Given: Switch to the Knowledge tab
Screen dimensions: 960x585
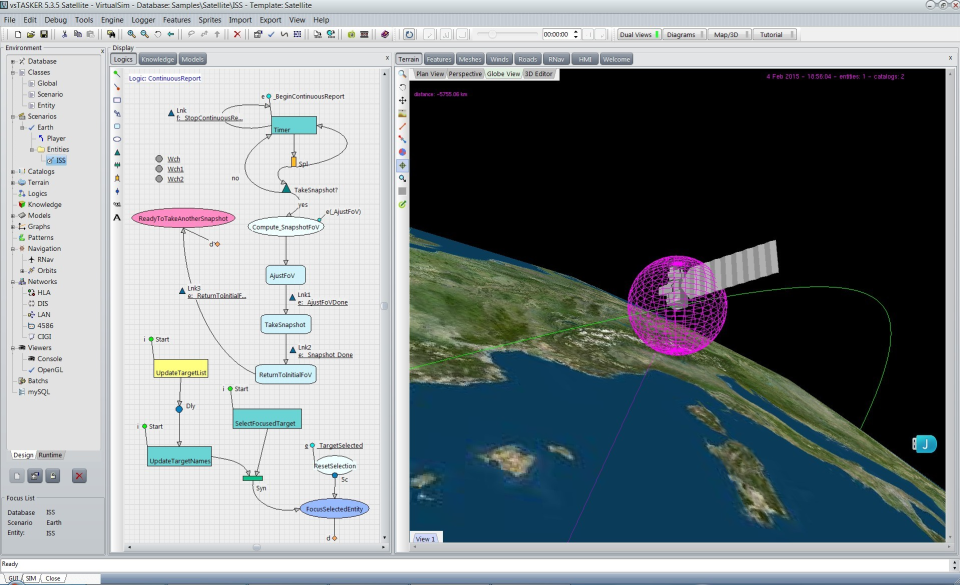Looking at the screenshot, I should [x=158, y=59].
